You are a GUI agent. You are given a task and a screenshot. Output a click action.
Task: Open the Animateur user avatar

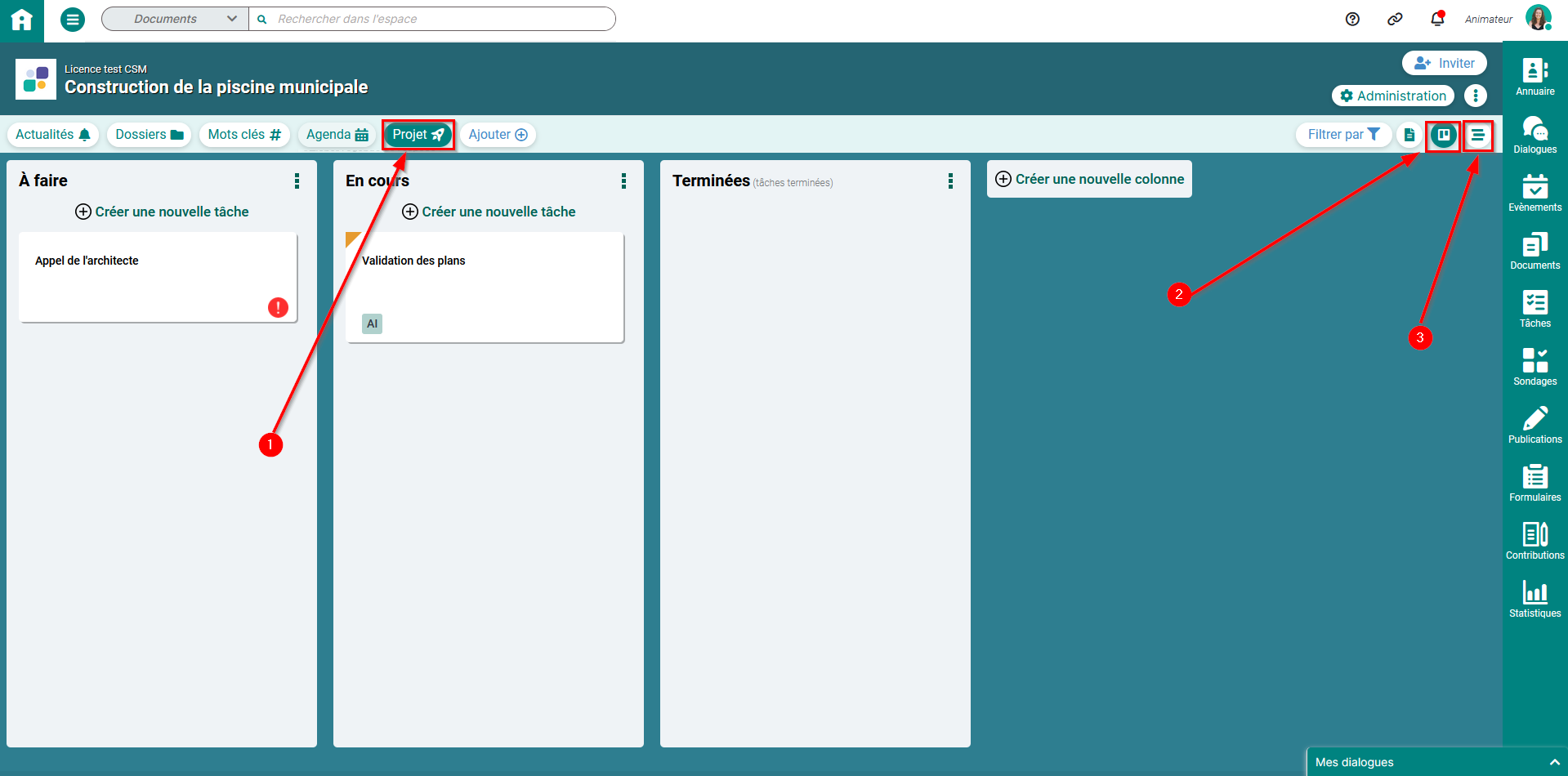click(x=1539, y=18)
